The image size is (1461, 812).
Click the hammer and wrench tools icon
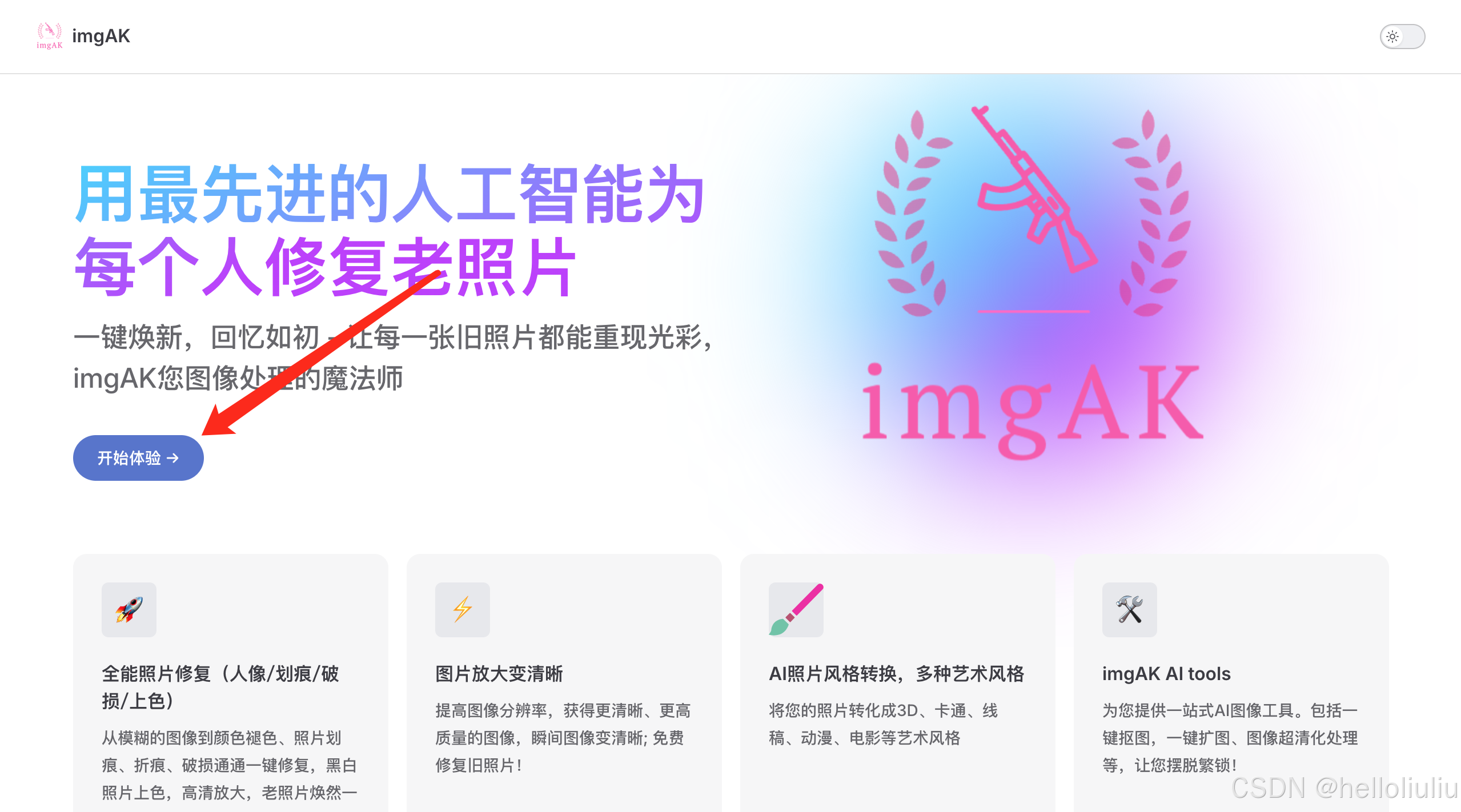point(1130,609)
